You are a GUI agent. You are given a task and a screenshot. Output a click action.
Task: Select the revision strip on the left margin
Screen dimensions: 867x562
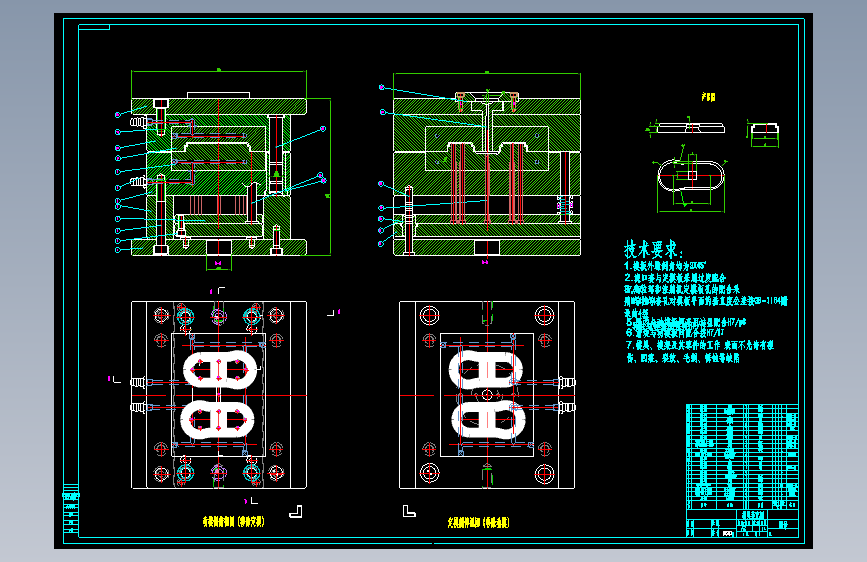click(x=71, y=508)
